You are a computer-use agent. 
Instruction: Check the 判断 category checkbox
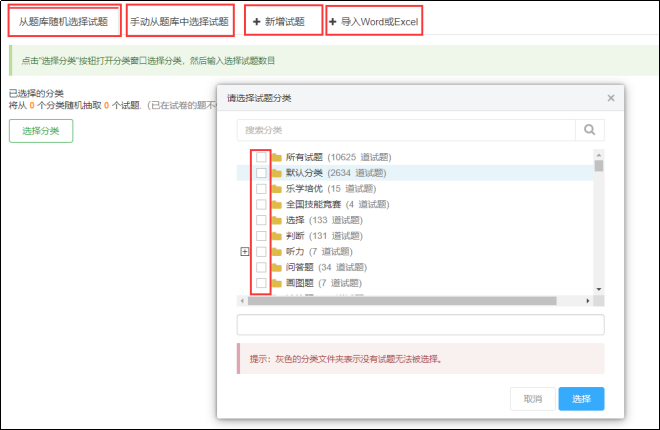point(261,236)
